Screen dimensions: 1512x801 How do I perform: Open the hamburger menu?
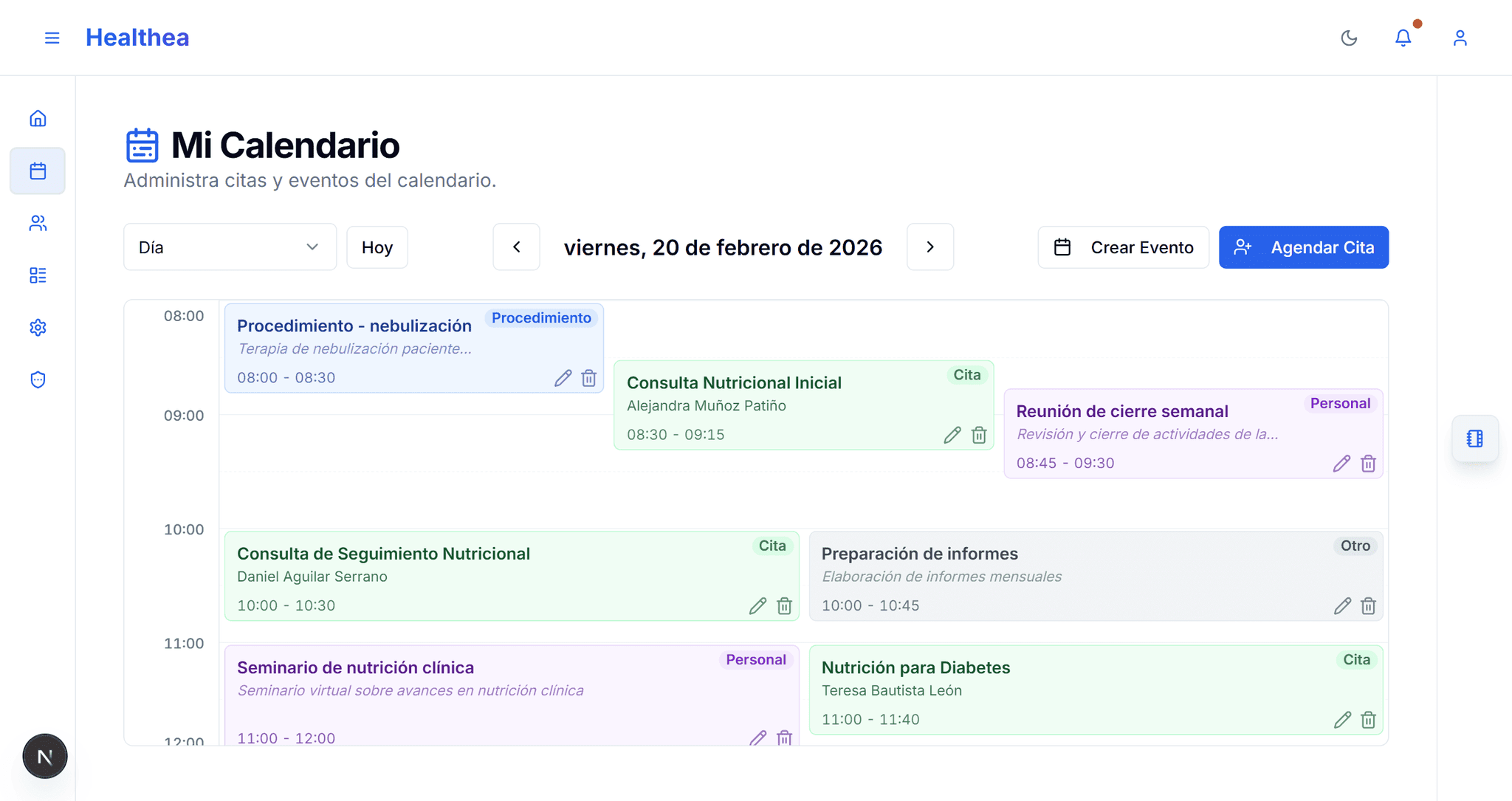(52, 38)
